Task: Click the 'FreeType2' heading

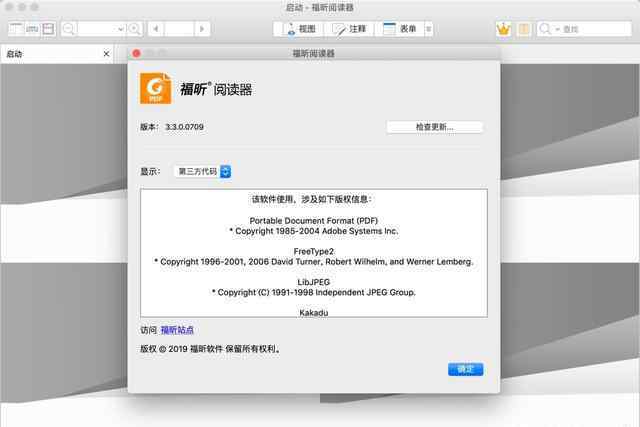Action: (313, 251)
